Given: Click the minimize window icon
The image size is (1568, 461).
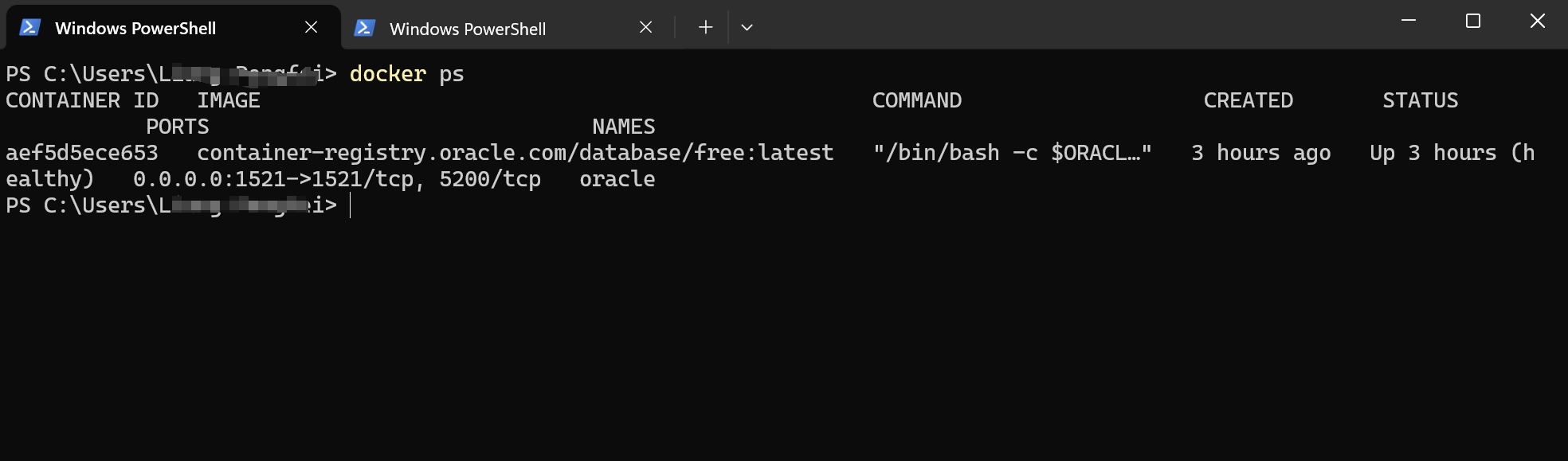Looking at the screenshot, I should click(x=1409, y=22).
